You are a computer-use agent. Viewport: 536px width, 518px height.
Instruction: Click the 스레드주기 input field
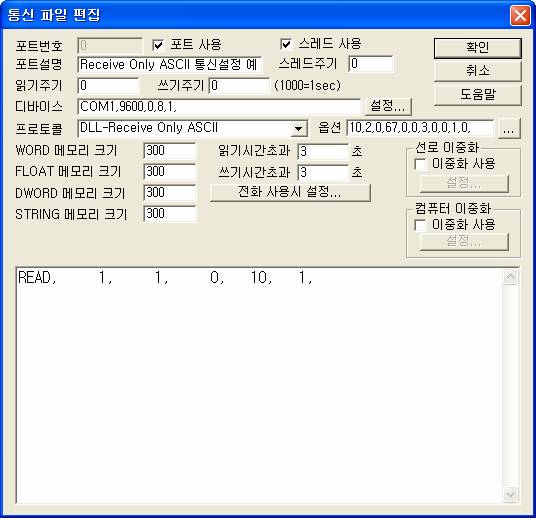point(371,64)
